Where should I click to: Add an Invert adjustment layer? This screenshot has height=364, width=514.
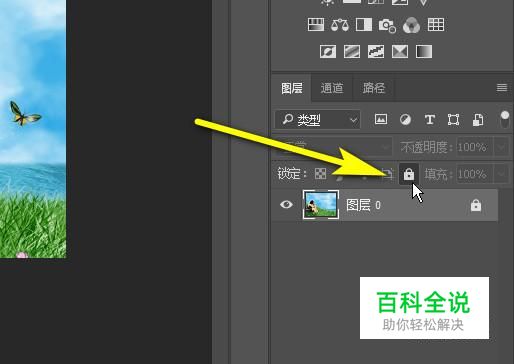point(328,52)
